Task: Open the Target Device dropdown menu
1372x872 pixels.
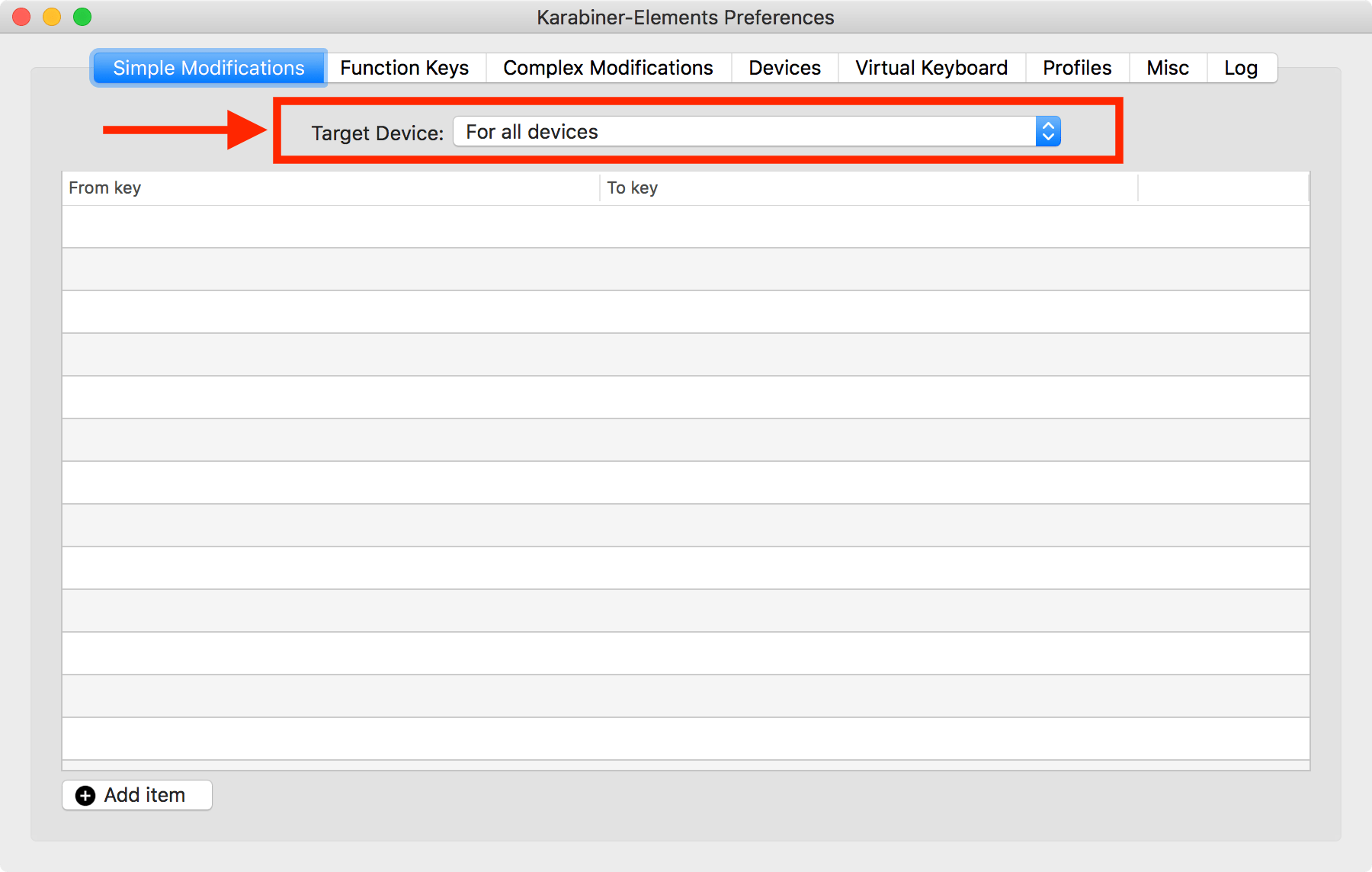Action: (755, 132)
